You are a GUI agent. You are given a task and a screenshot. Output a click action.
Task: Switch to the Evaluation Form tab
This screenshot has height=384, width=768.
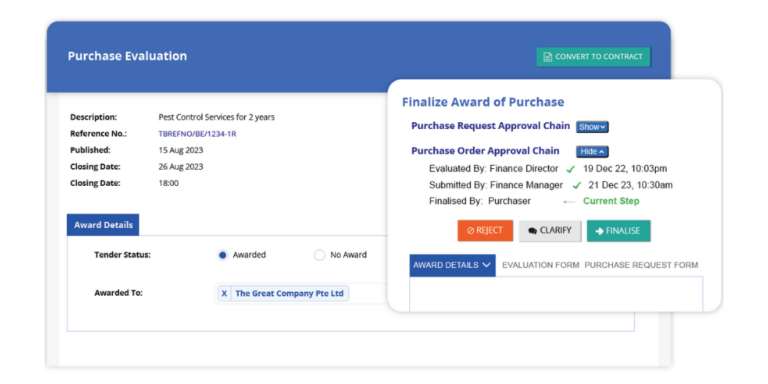pyautogui.click(x=540, y=265)
